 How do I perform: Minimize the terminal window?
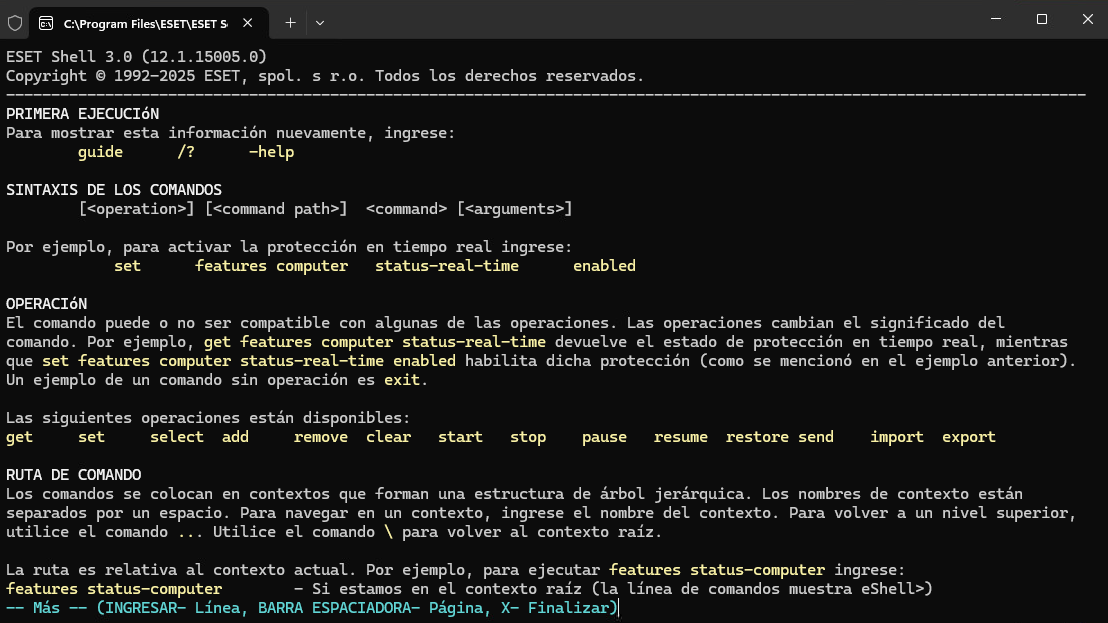[x=995, y=19]
